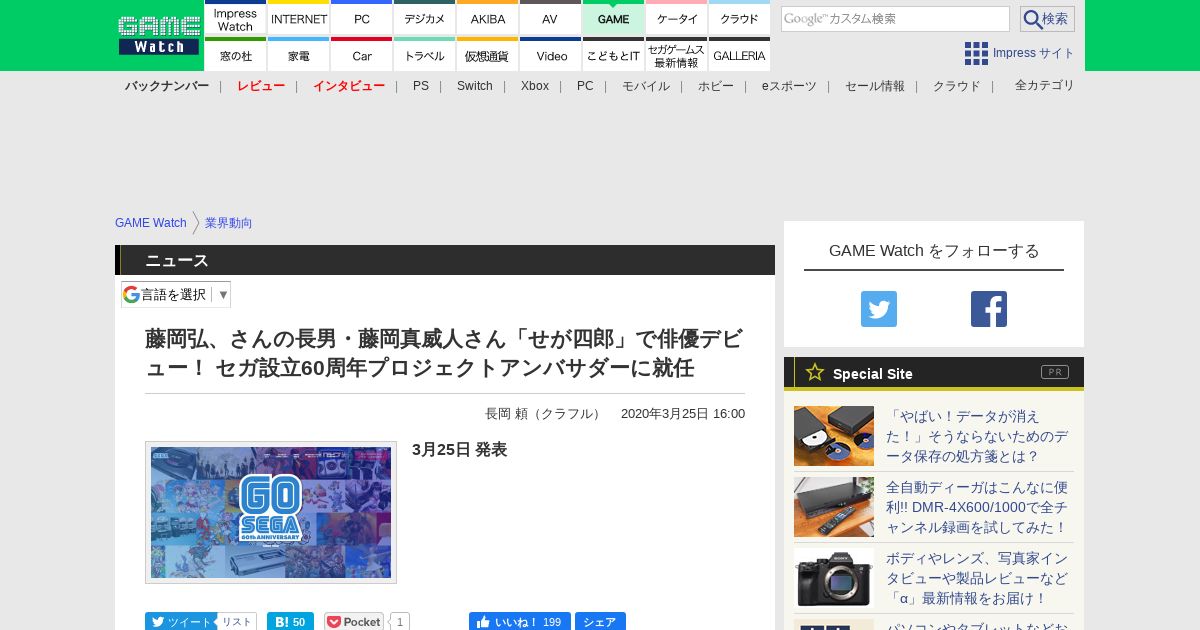This screenshot has height=630, width=1200.
Task: Read ボディやレンズ α 最新情報 article
Action: point(977,578)
